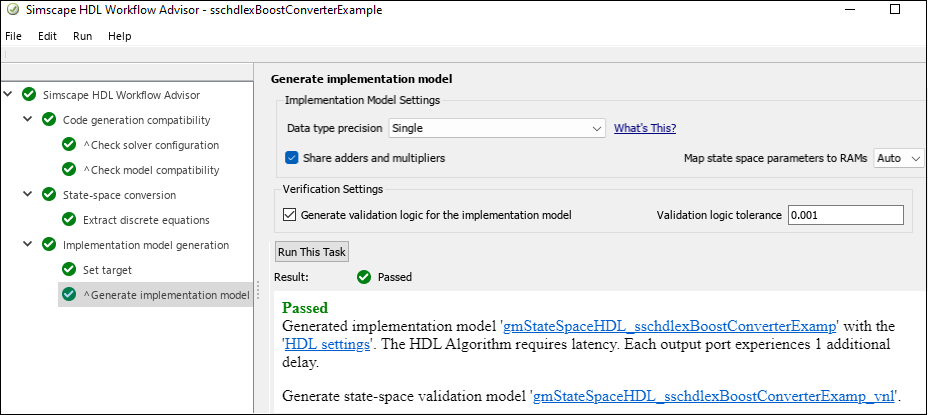Toggle Share adders and multipliers checkbox
This screenshot has height=415, width=928.
pyautogui.click(x=292, y=158)
